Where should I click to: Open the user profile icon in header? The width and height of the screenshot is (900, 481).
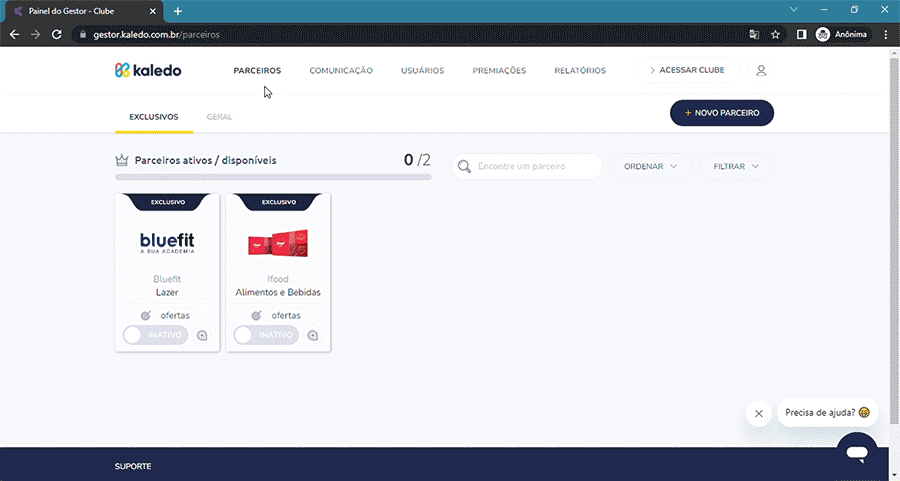(x=761, y=71)
